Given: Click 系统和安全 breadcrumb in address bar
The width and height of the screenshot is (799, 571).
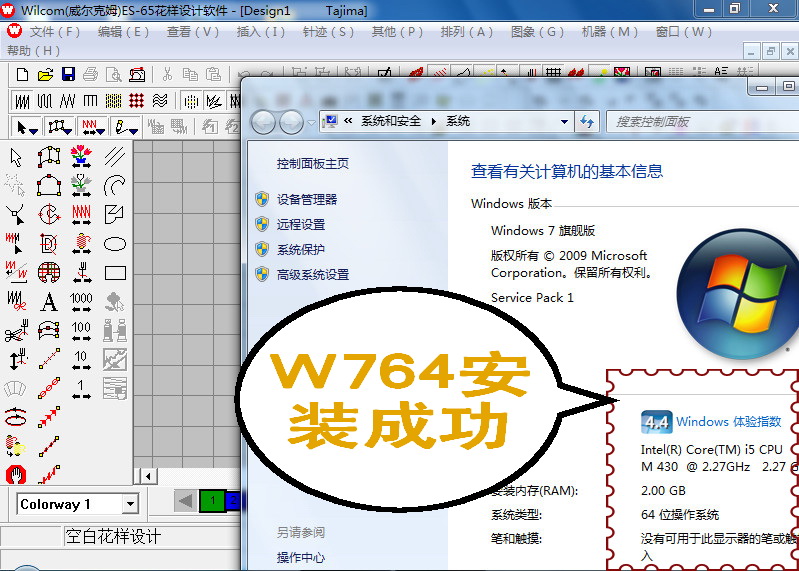Looking at the screenshot, I should 391,121.
